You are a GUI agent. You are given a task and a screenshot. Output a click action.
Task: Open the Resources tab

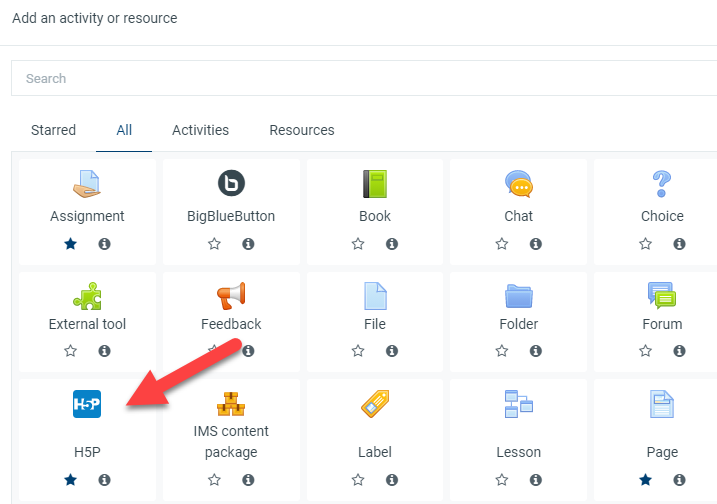[x=302, y=130]
